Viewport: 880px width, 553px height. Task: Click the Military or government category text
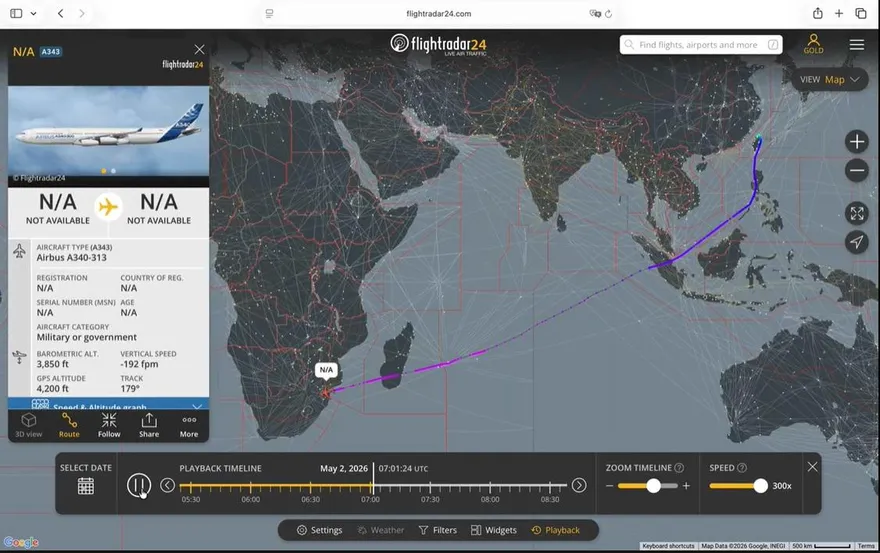click(x=86, y=337)
